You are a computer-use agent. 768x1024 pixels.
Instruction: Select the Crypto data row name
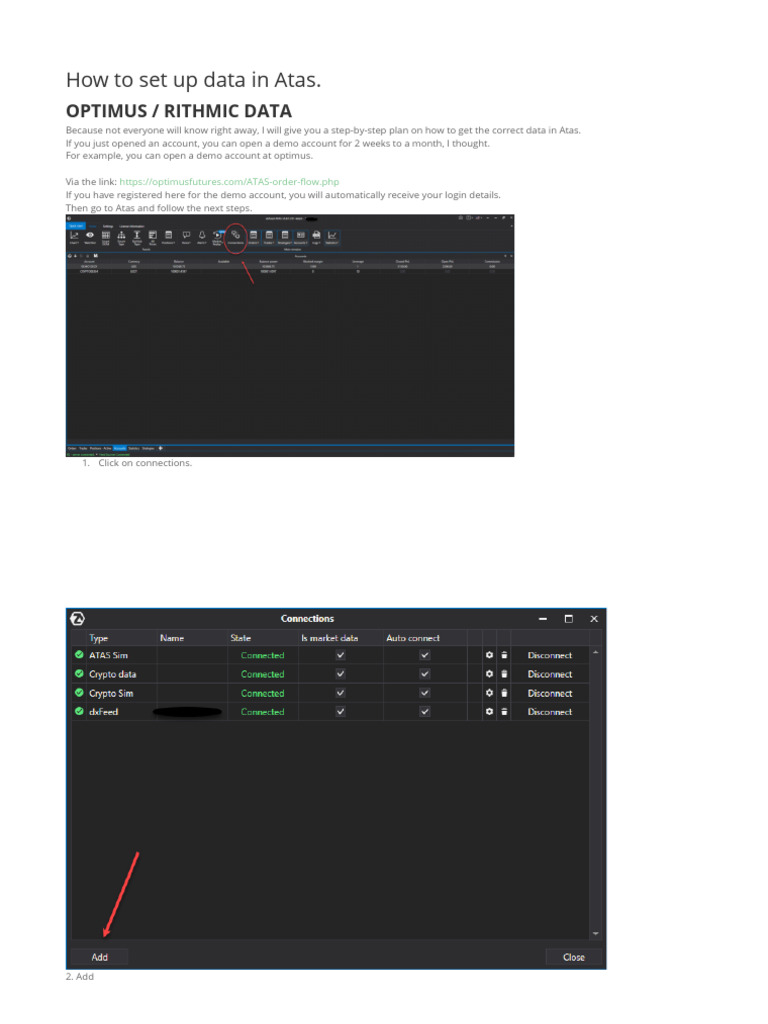click(x=113, y=674)
